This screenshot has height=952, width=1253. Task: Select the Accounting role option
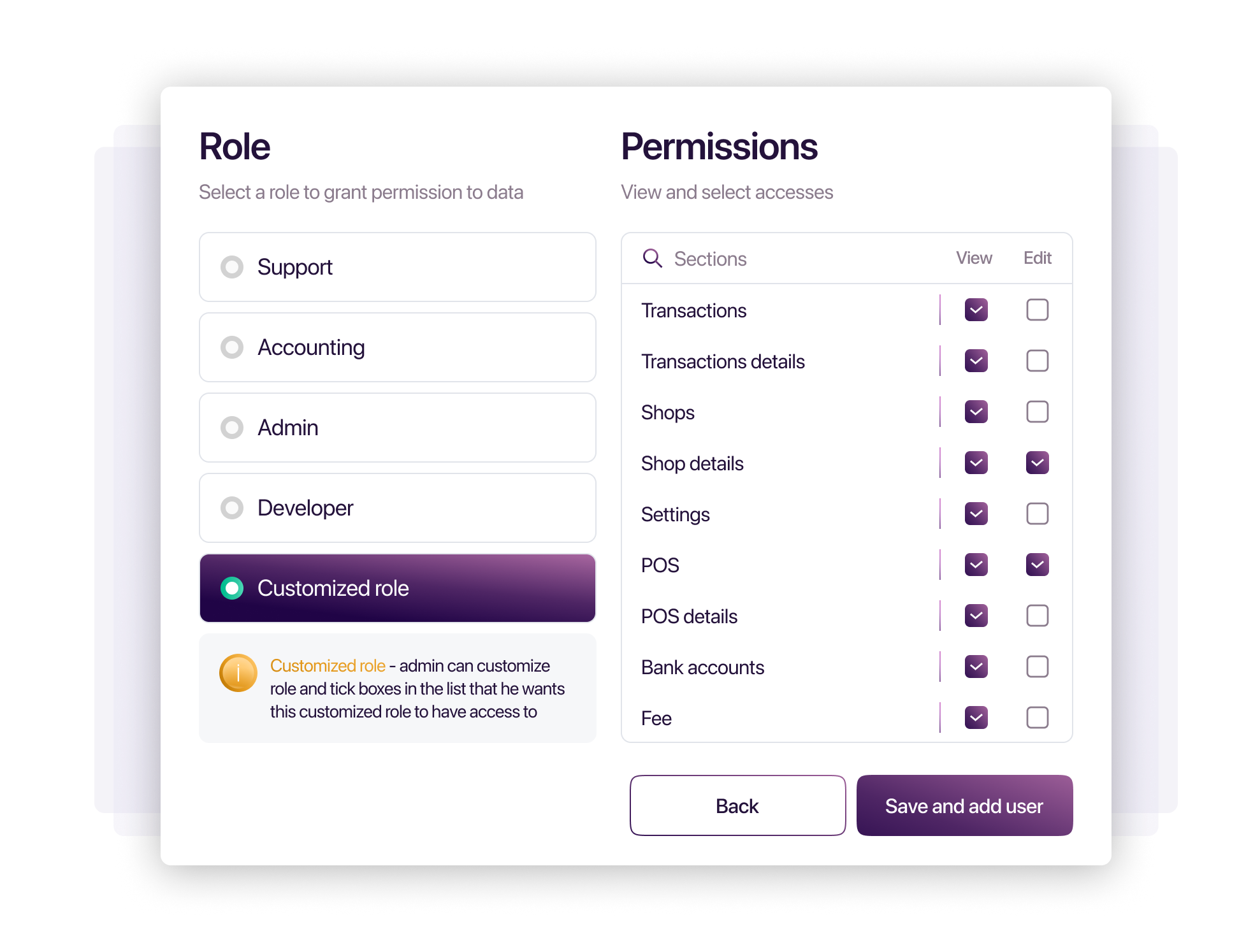click(397, 347)
